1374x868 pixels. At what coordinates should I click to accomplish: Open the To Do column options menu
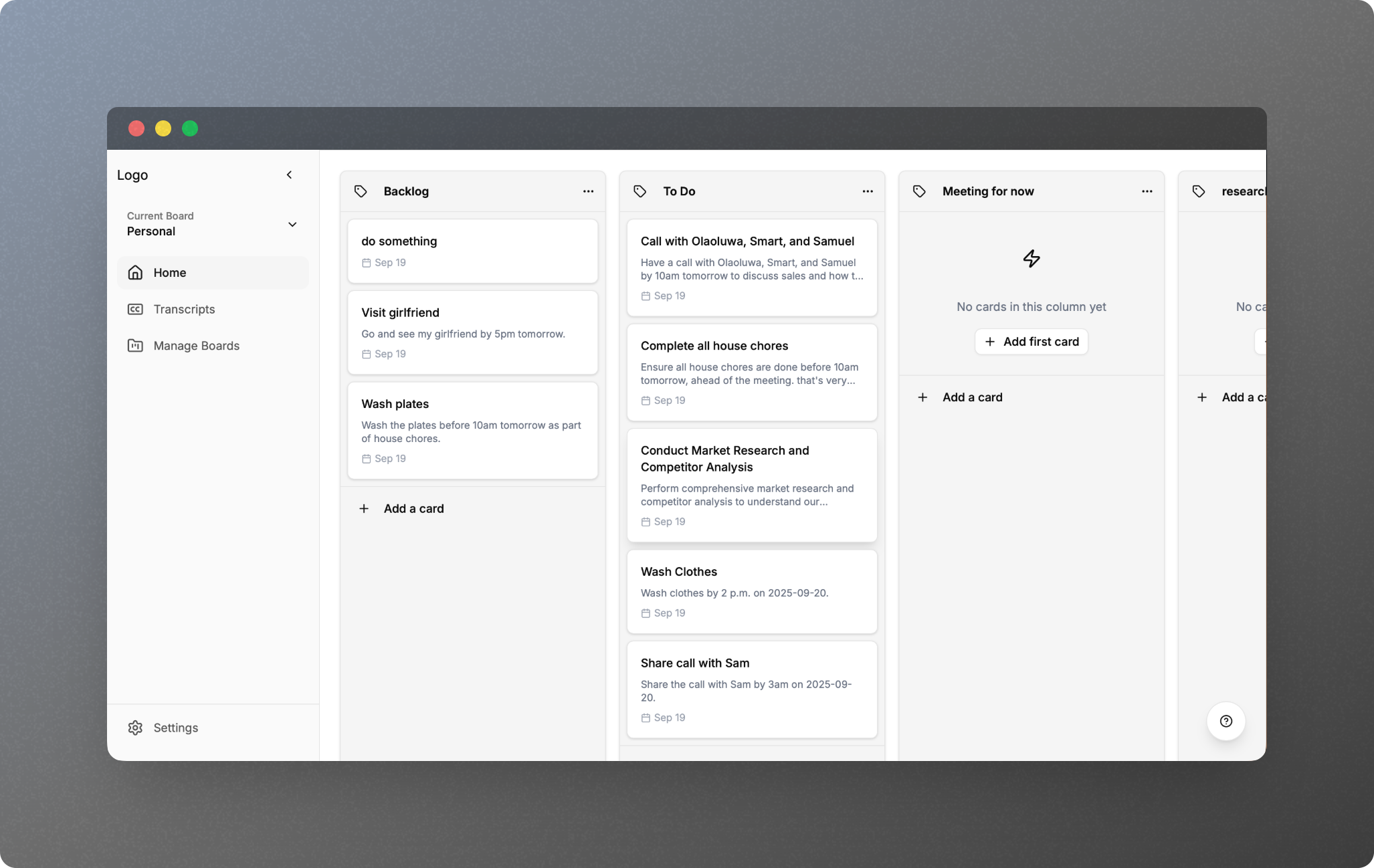coord(868,191)
